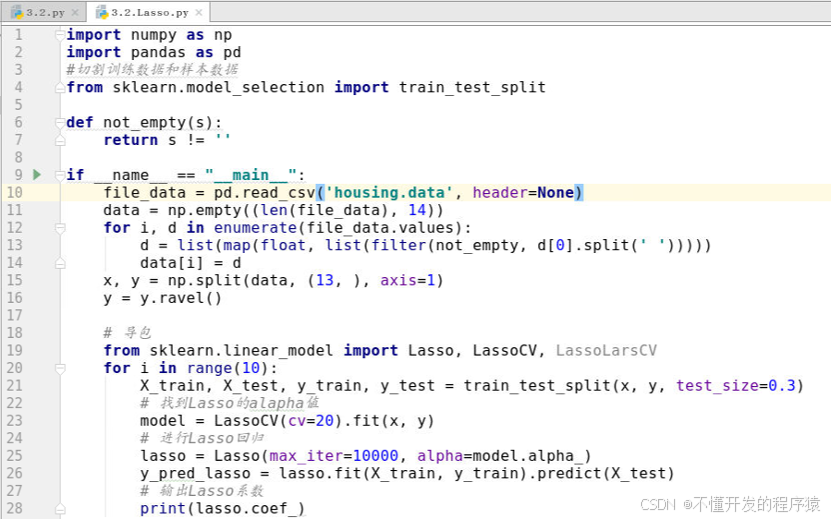Collapse the range(10) loop at line 20
The width and height of the screenshot is (832, 520).
coord(60,368)
